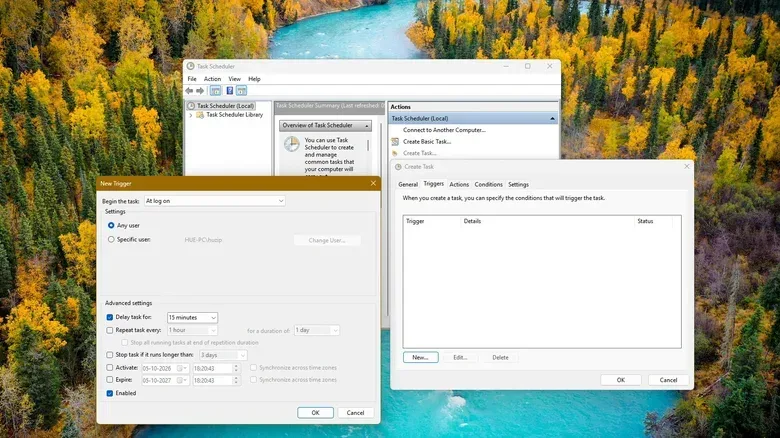This screenshot has width=780, height=438.
Task: Open the File menu
Action: pyautogui.click(x=192, y=79)
